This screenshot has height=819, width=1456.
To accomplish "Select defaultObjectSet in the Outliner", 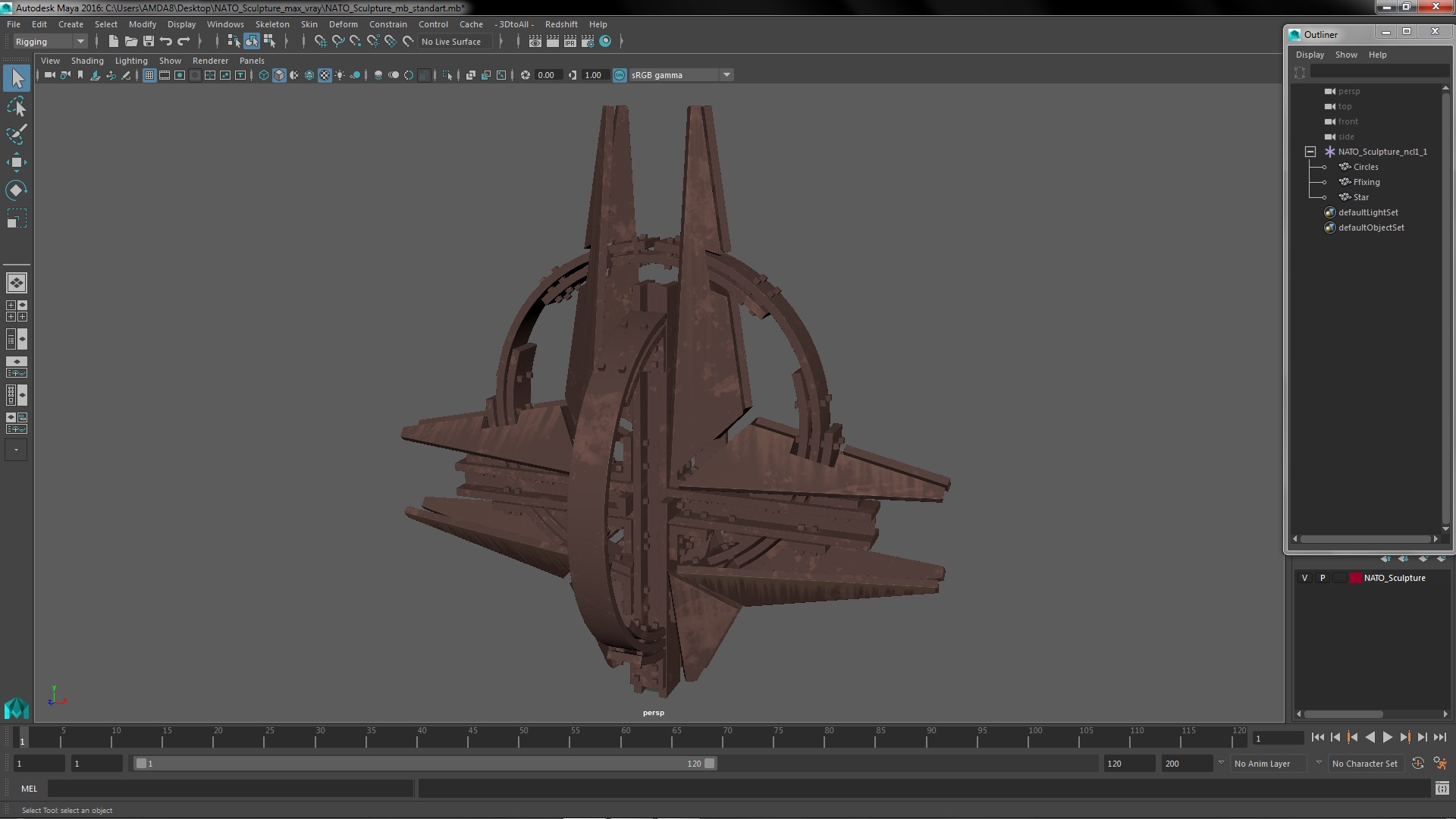I will pos(1371,227).
